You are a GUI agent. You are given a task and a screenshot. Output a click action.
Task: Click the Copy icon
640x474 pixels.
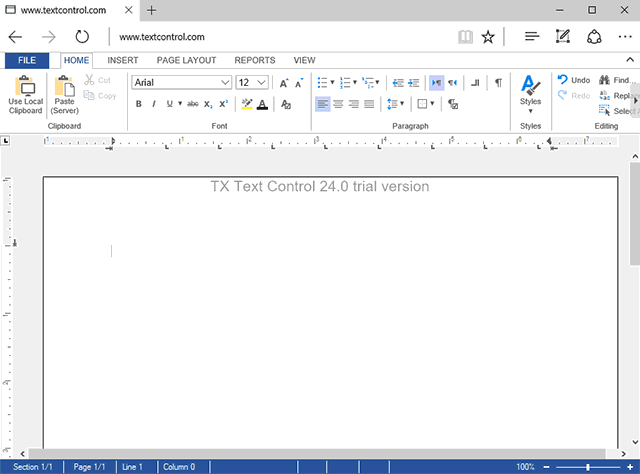(89, 96)
